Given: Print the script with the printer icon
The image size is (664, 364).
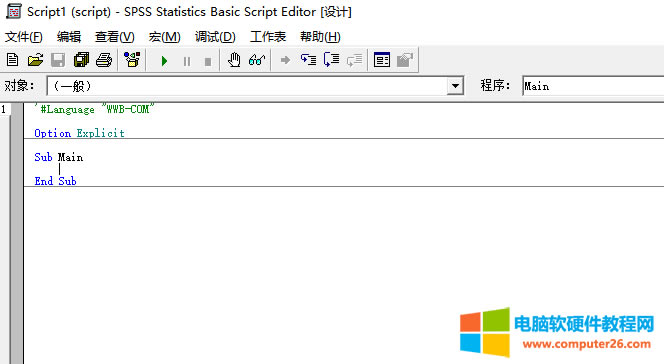Looking at the screenshot, I should pyautogui.click(x=104, y=60).
